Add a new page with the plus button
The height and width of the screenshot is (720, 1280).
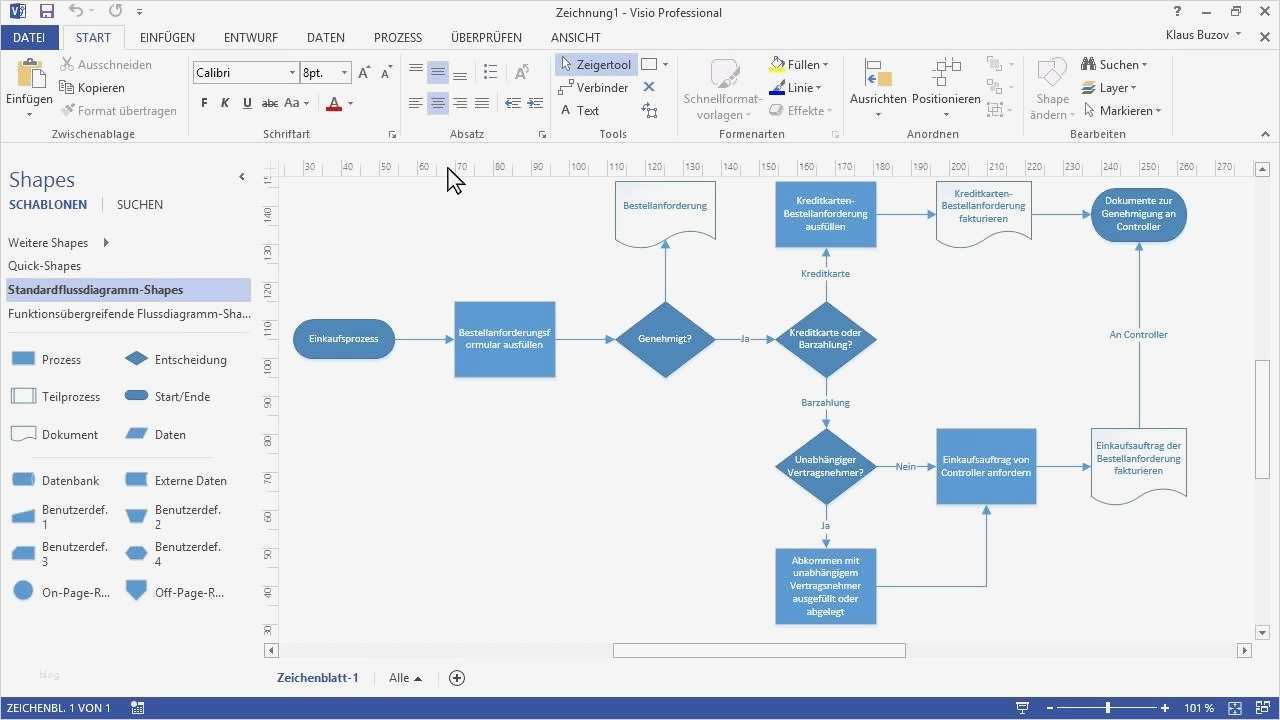pyautogui.click(x=457, y=678)
